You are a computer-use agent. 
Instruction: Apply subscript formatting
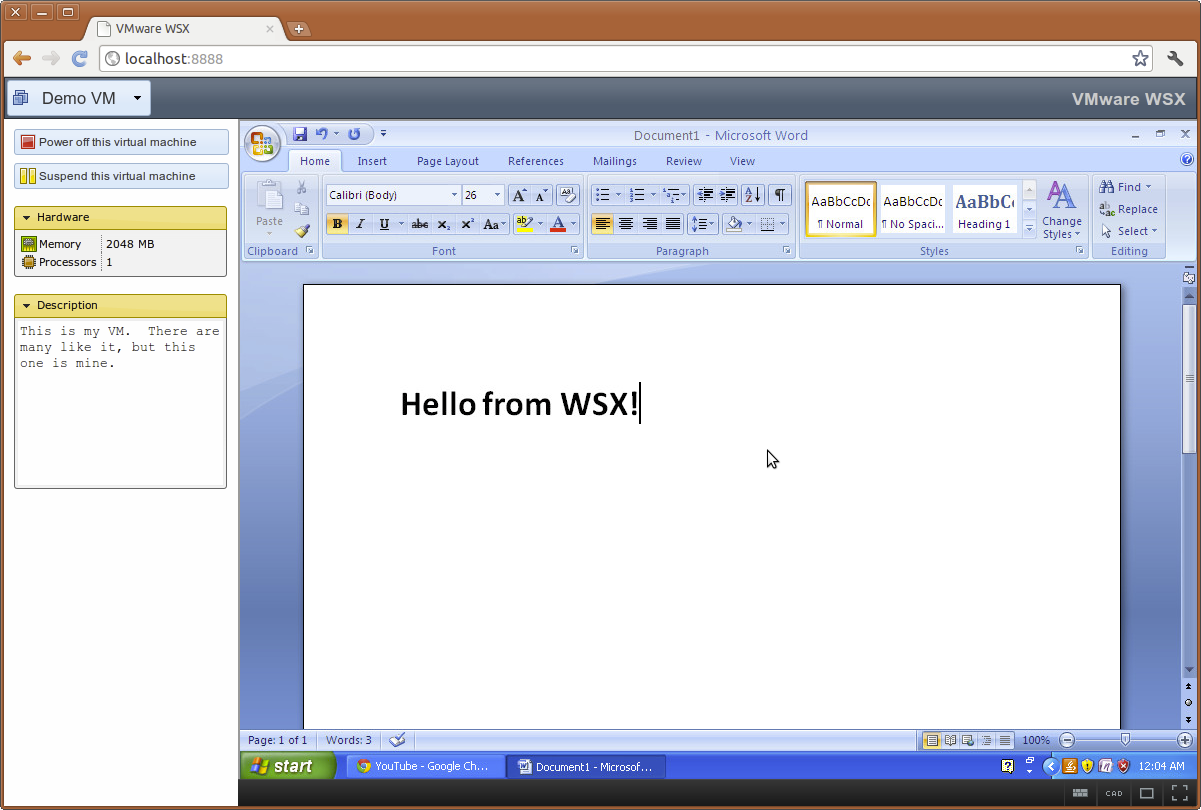[444, 224]
